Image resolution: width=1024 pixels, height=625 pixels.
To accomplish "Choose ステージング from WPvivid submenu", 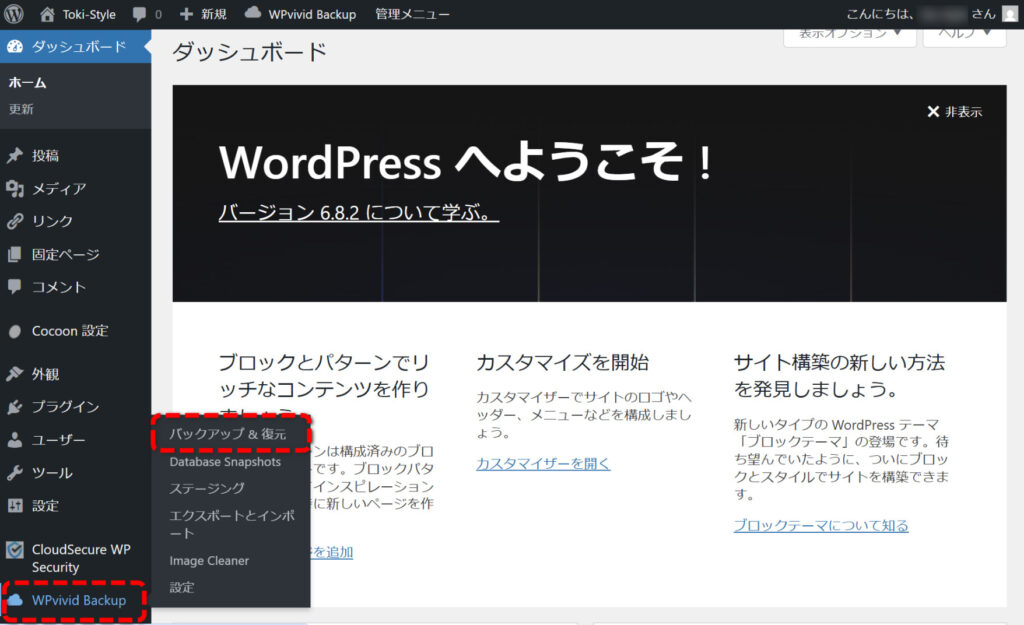I will click(x=207, y=488).
